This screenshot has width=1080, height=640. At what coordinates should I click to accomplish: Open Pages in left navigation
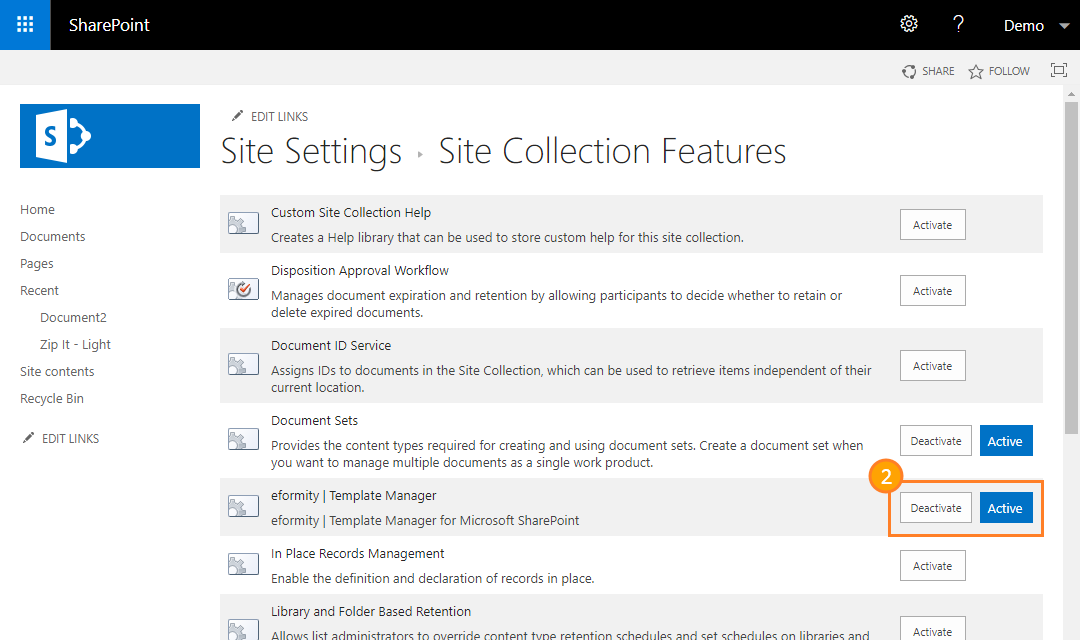[37, 263]
